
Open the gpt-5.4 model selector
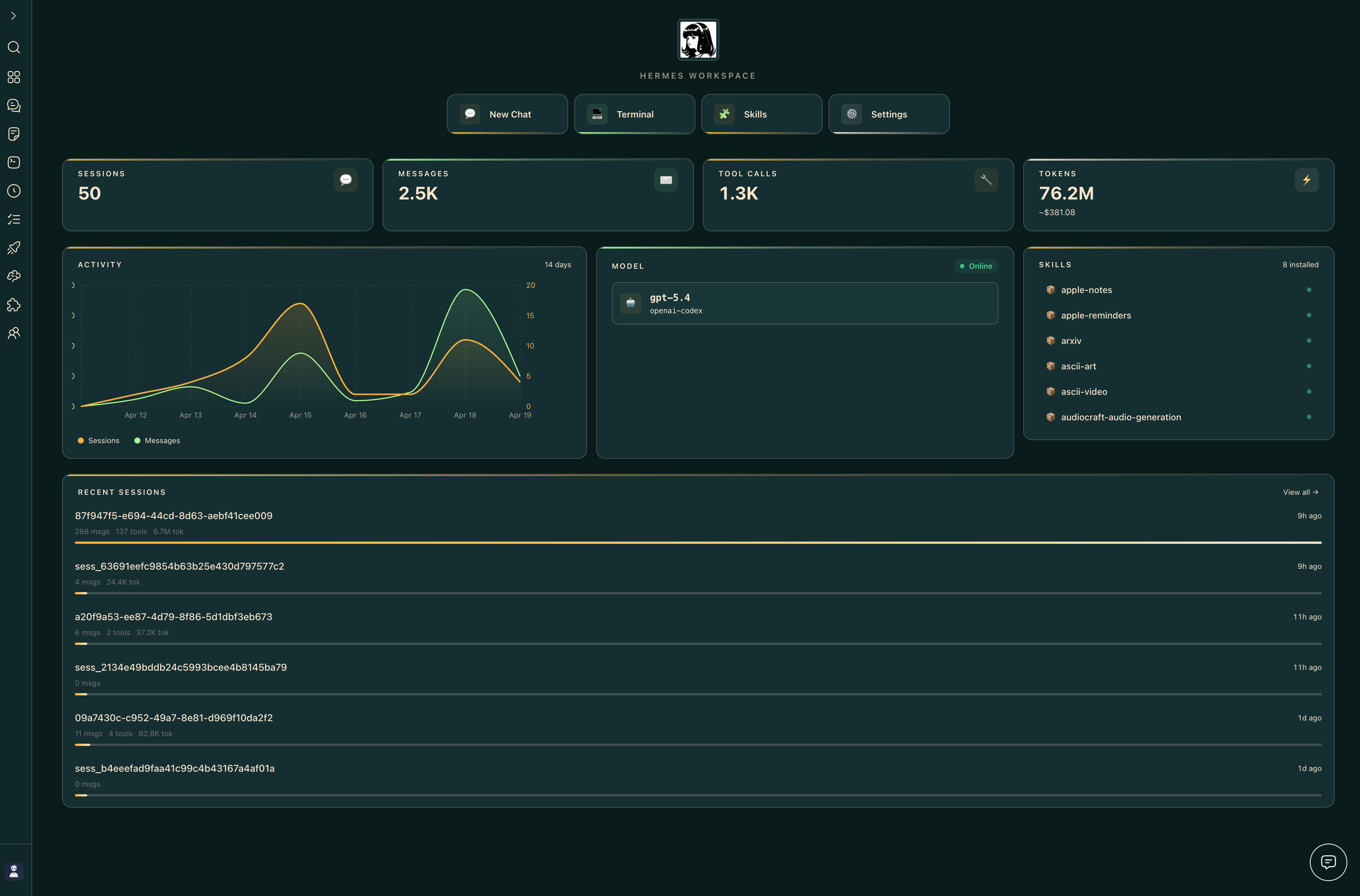click(805, 303)
